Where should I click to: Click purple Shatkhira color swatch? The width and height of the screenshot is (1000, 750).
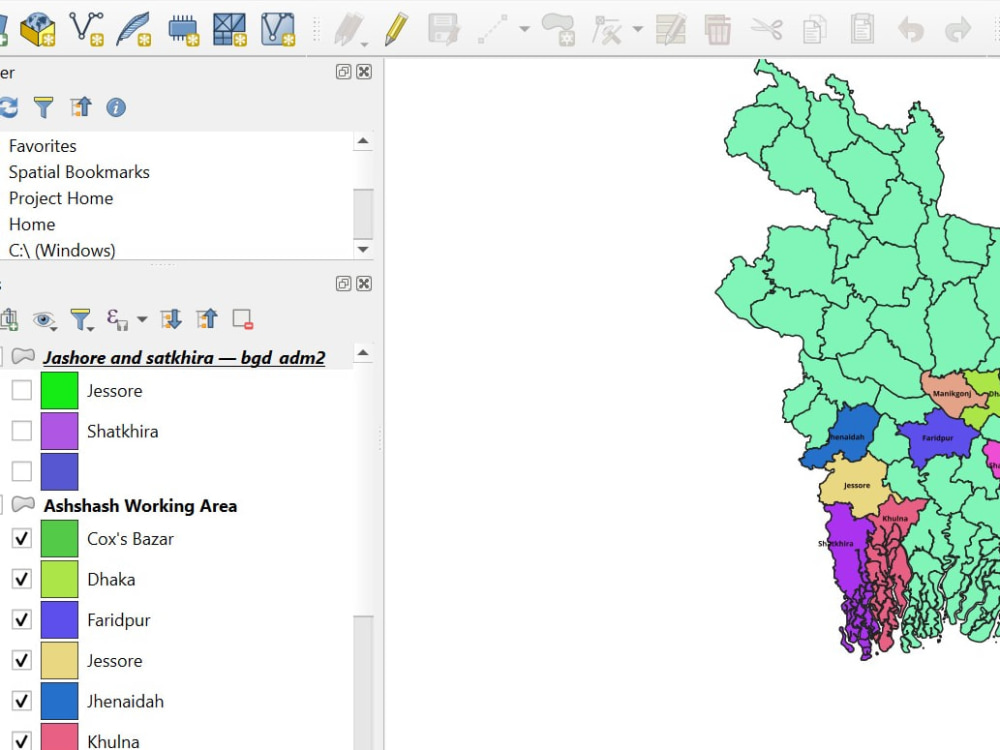[59, 430]
